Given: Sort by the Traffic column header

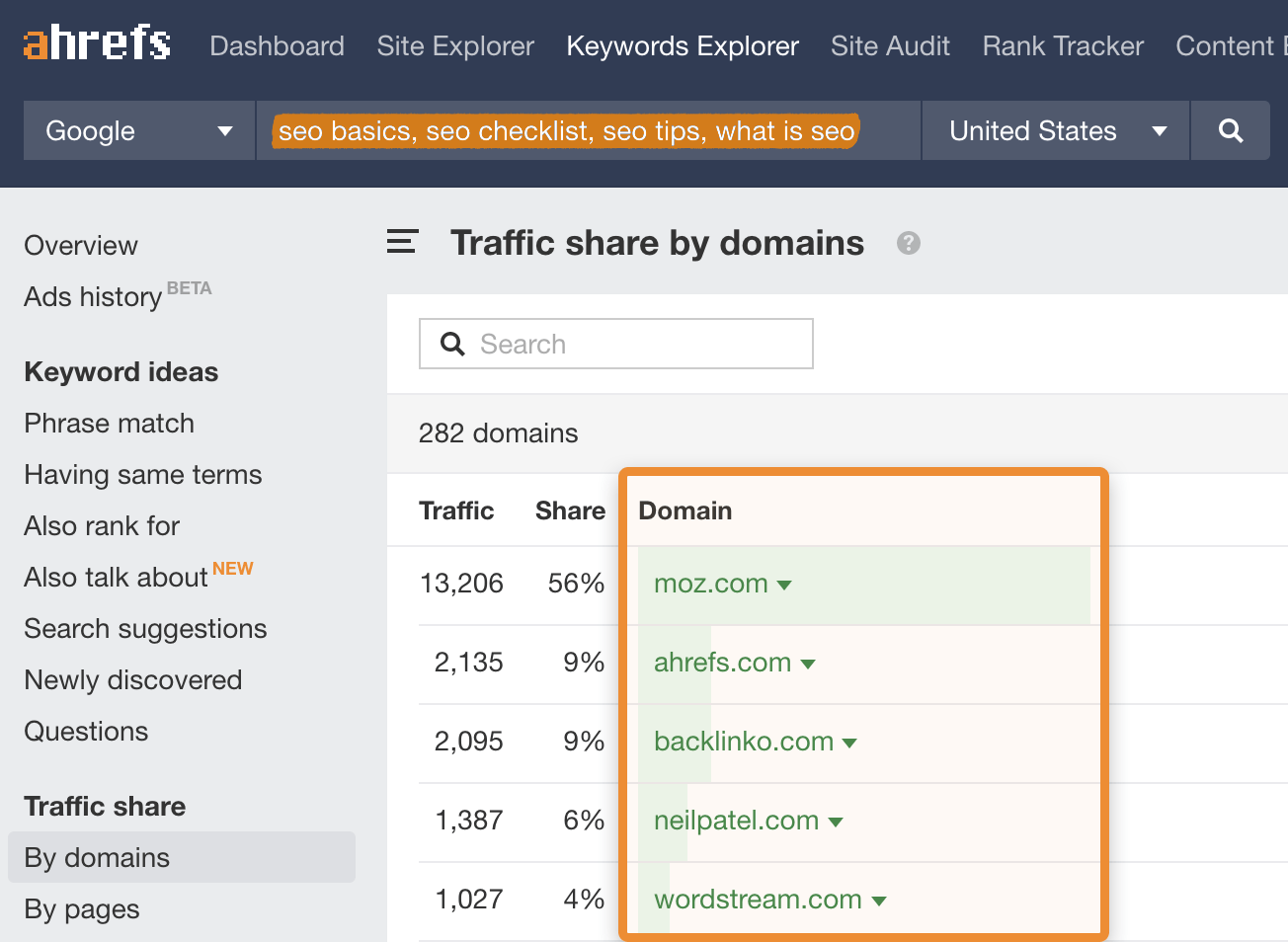Looking at the screenshot, I should coord(456,510).
